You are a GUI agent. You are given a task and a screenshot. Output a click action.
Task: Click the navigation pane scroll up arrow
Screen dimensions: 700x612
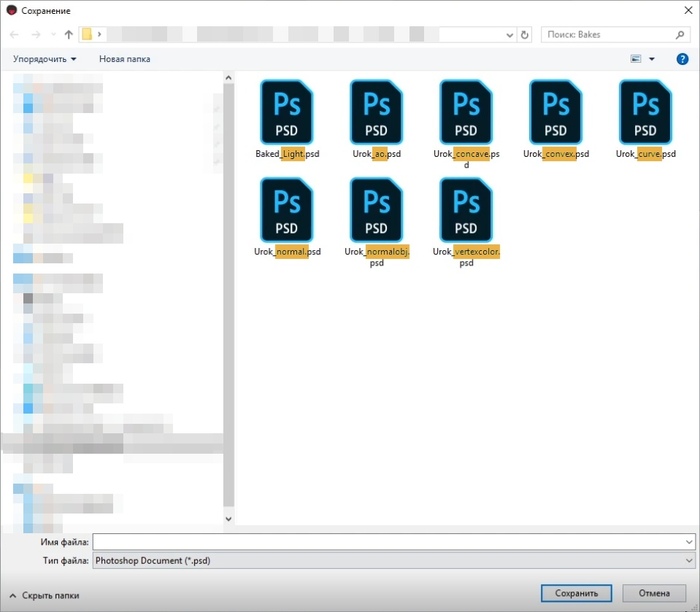pos(229,78)
